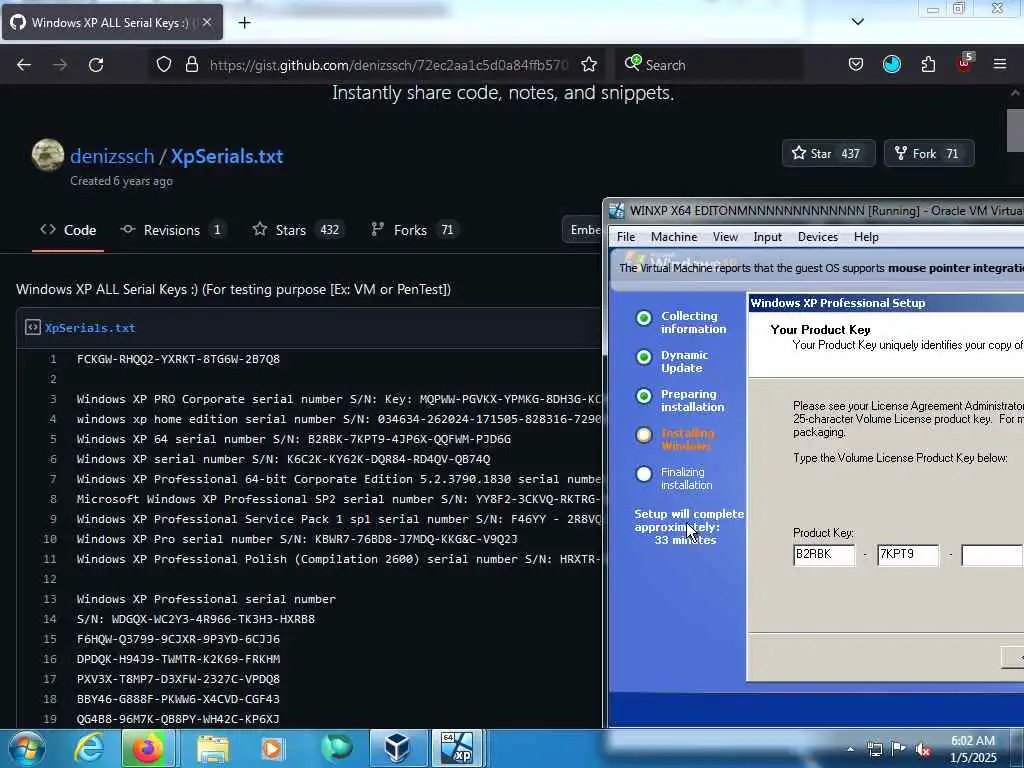This screenshot has height=768, width=1024.
Task: Open VirtualBox Machine menu
Action: click(x=674, y=237)
